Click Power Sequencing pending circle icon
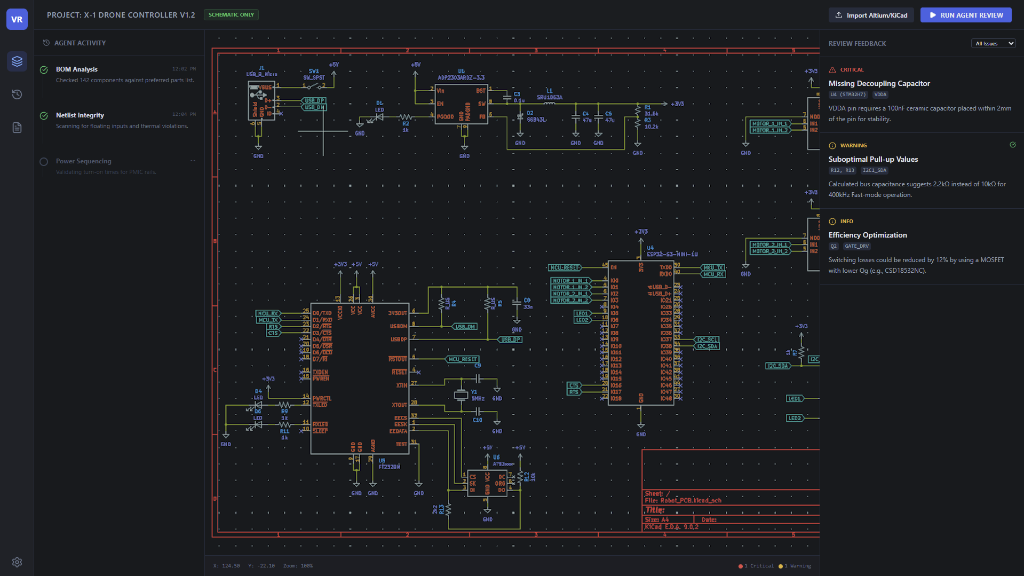 pyautogui.click(x=44, y=162)
